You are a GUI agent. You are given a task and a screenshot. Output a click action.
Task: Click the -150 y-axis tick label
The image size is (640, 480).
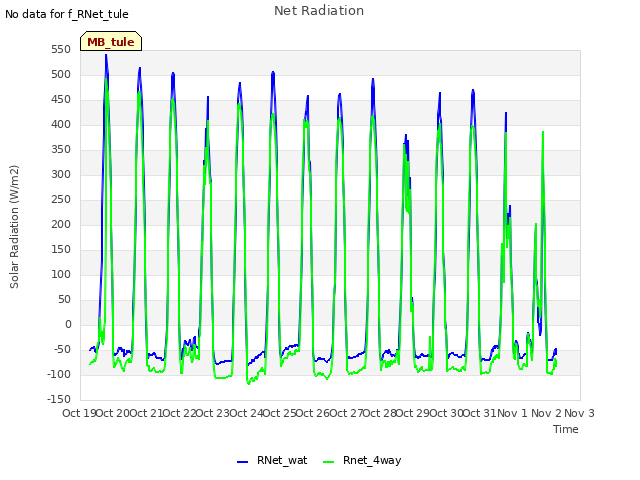tap(59, 400)
